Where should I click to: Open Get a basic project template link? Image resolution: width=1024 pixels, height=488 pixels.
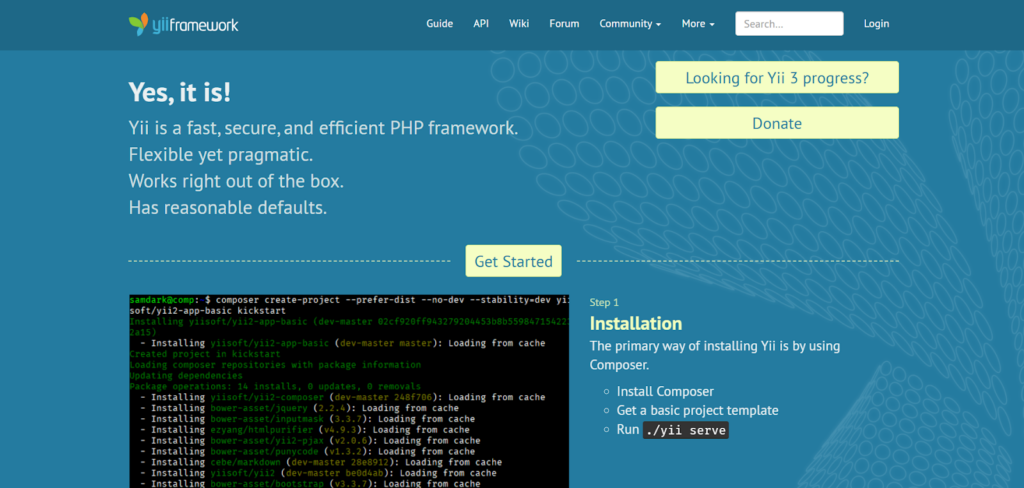(697, 410)
